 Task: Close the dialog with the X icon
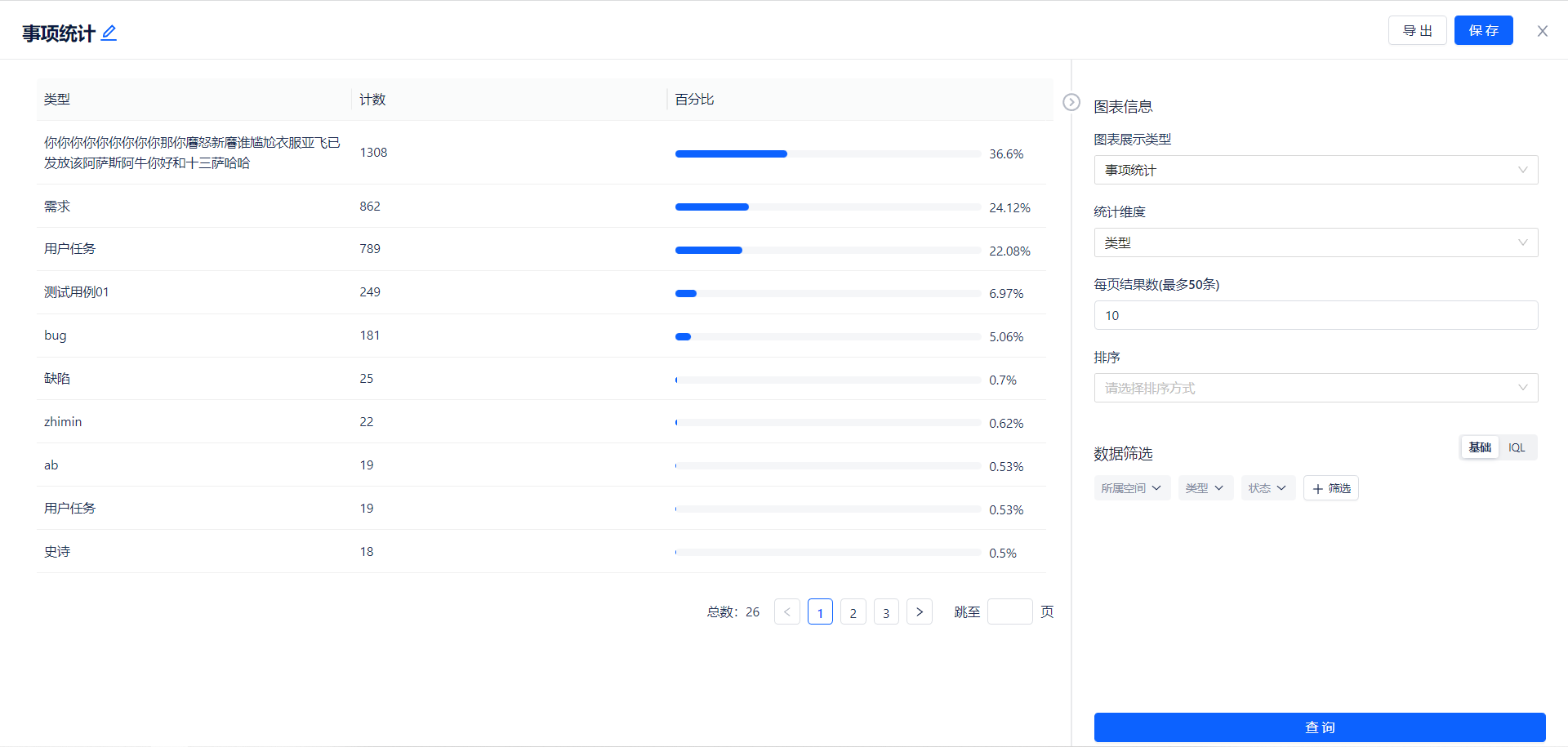click(1542, 31)
